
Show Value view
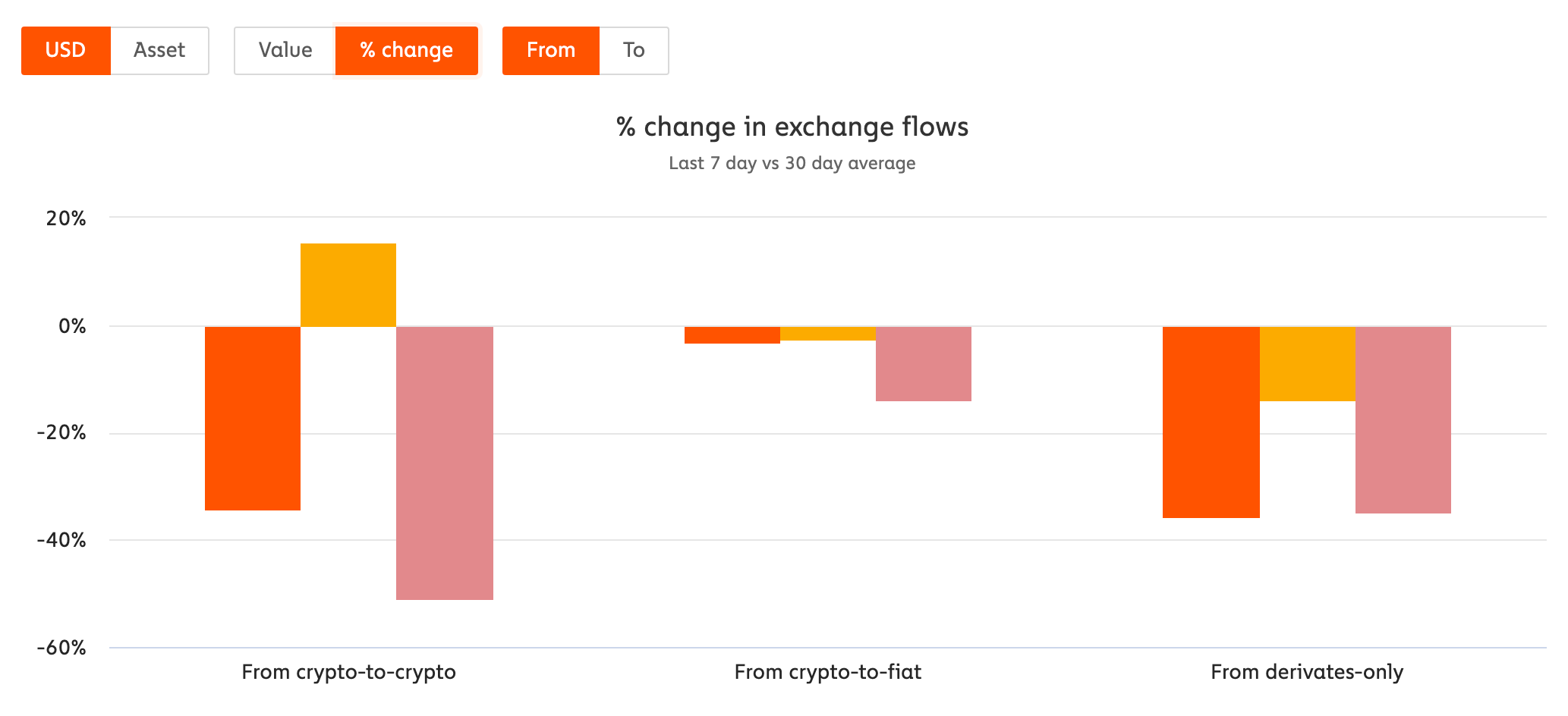click(x=285, y=51)
